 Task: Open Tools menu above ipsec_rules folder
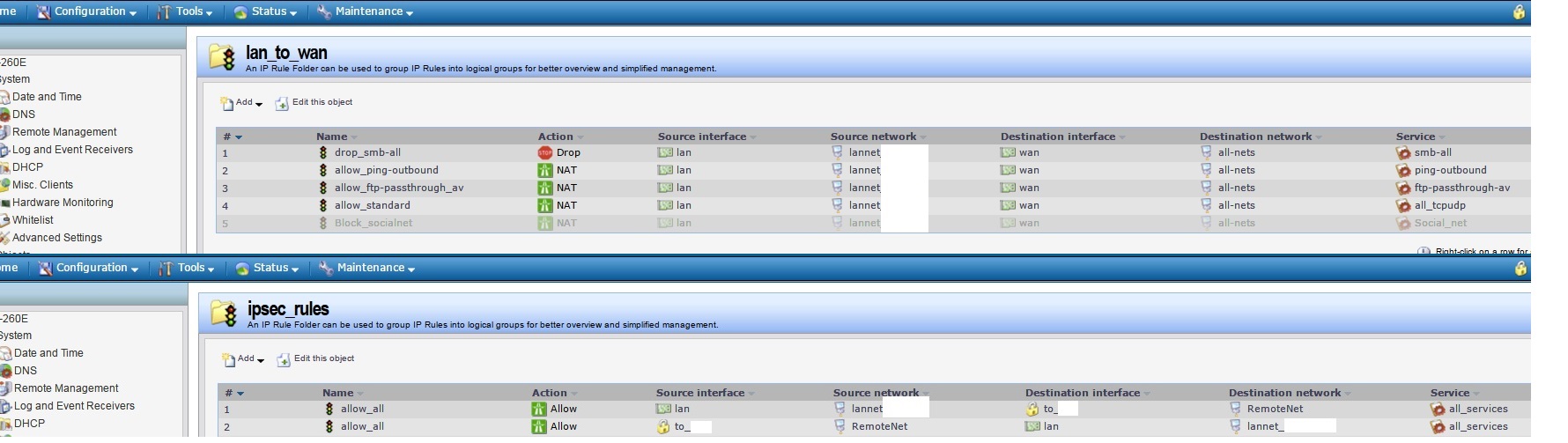click(187, 268)
